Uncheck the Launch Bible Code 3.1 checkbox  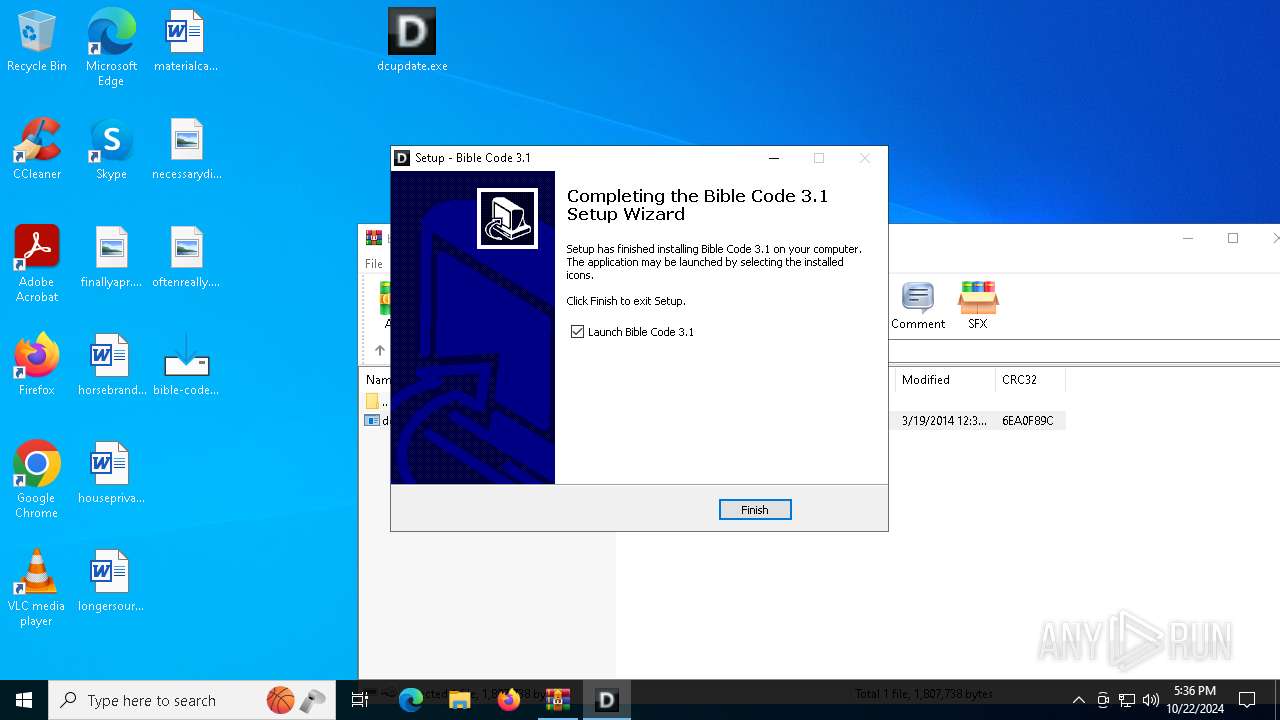point(577,332)
